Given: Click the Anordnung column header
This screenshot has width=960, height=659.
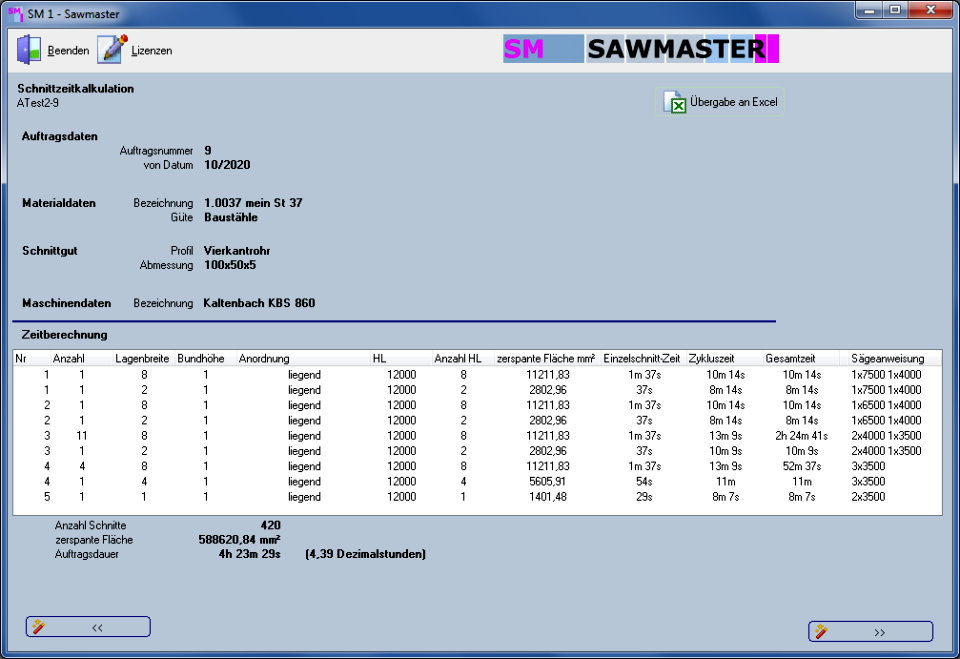Looking at the screenshot, I should coord(264,358).
